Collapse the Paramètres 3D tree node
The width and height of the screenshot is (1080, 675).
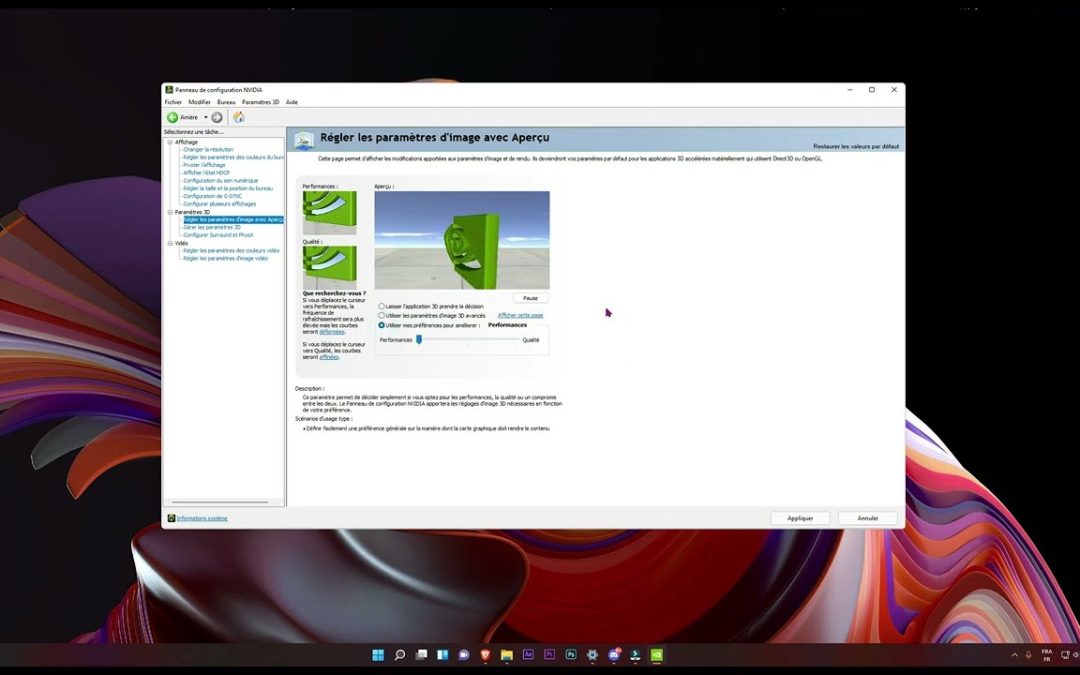170,212
